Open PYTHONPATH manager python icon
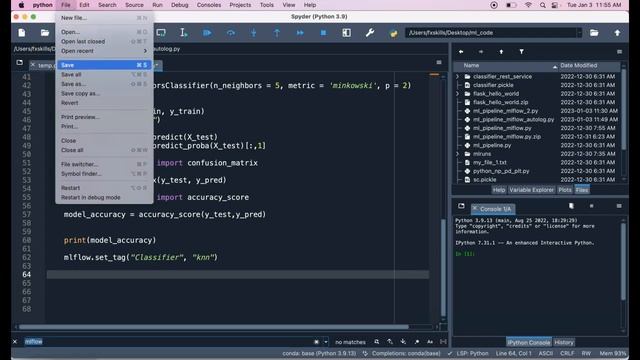This screenshot has height=360, width=640. click(393, 33)
